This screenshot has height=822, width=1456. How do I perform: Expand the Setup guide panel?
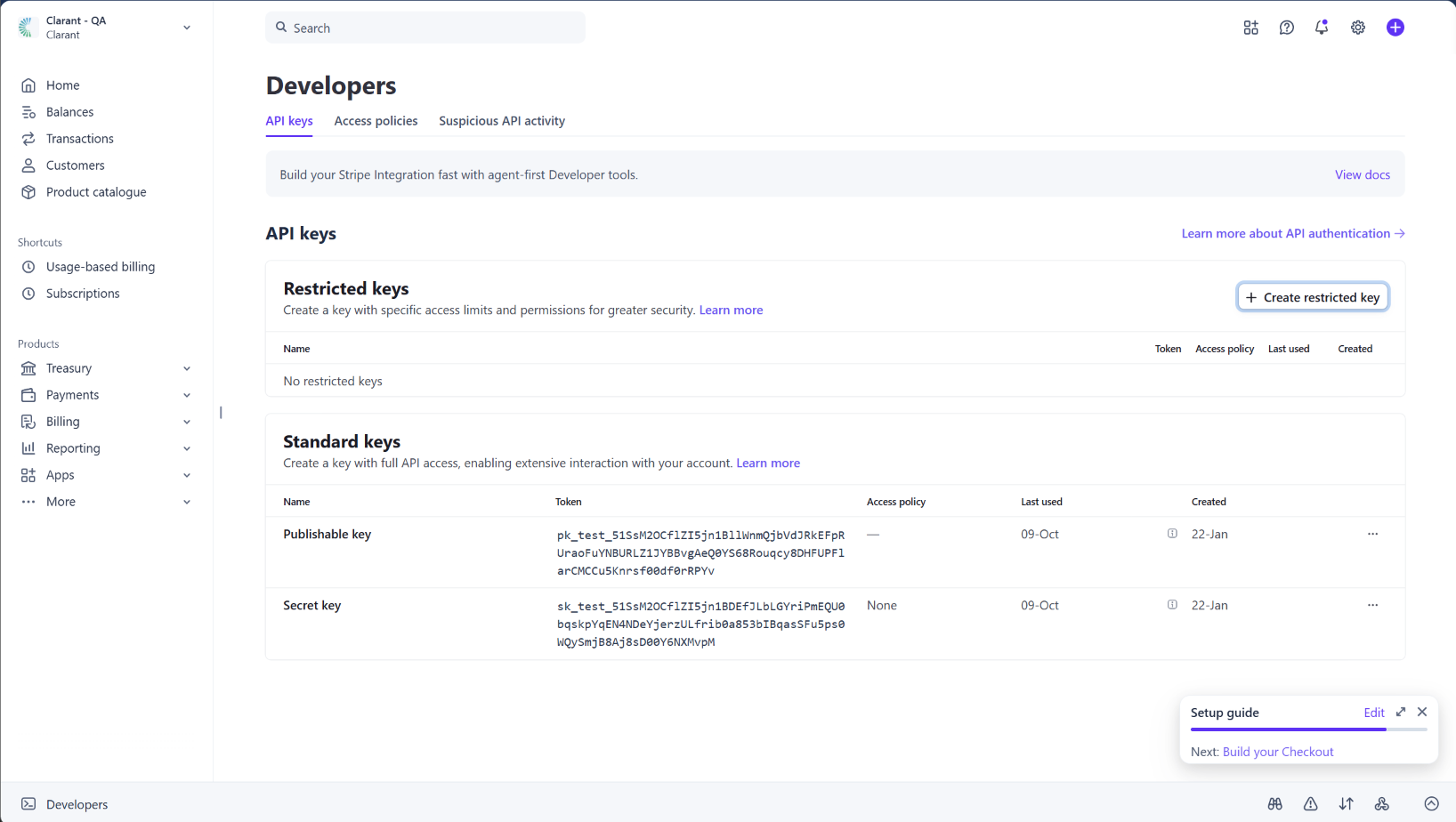(x=1401, y=712)
